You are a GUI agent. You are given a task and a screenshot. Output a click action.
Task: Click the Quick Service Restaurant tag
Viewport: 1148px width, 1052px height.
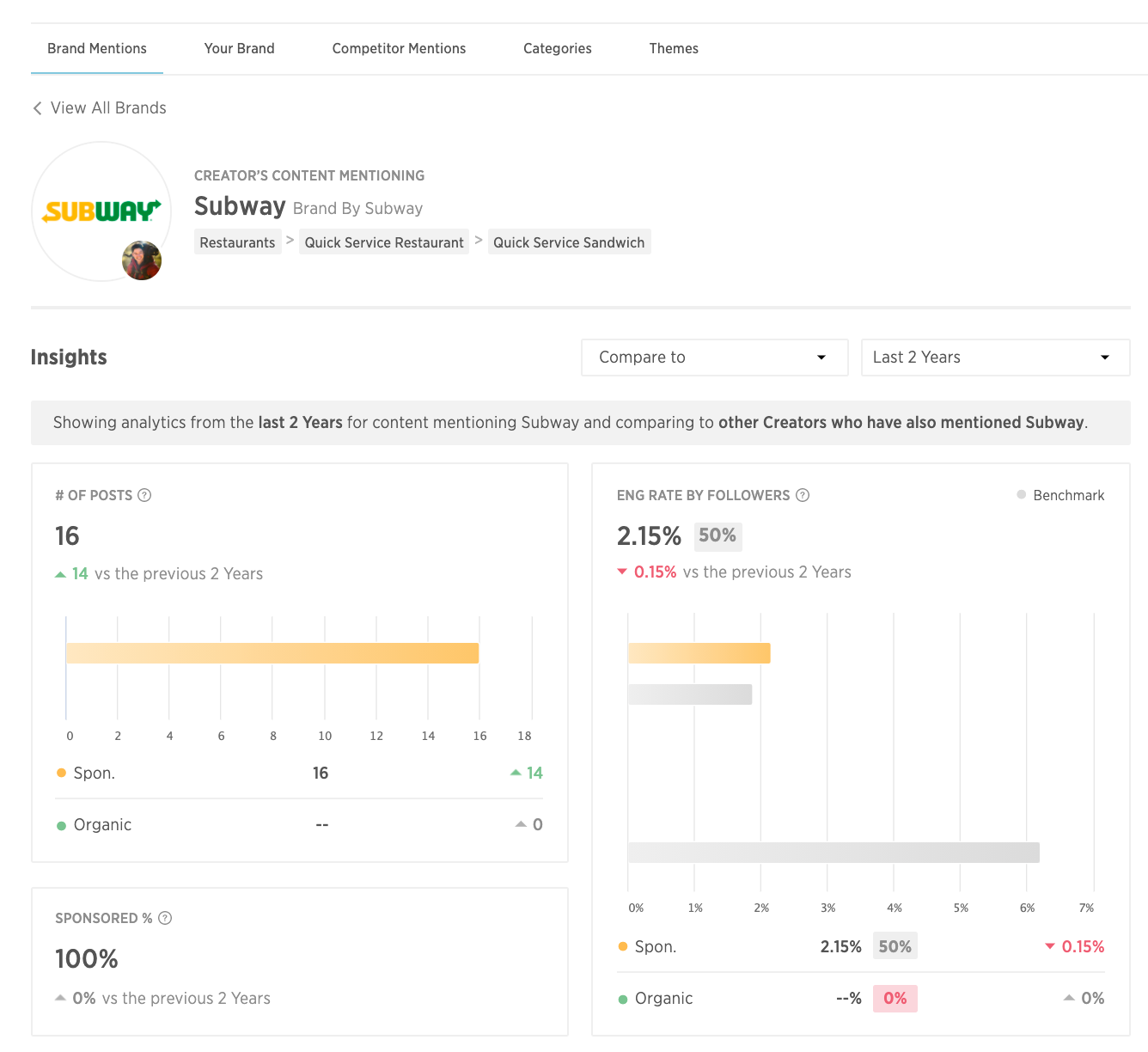384,242
